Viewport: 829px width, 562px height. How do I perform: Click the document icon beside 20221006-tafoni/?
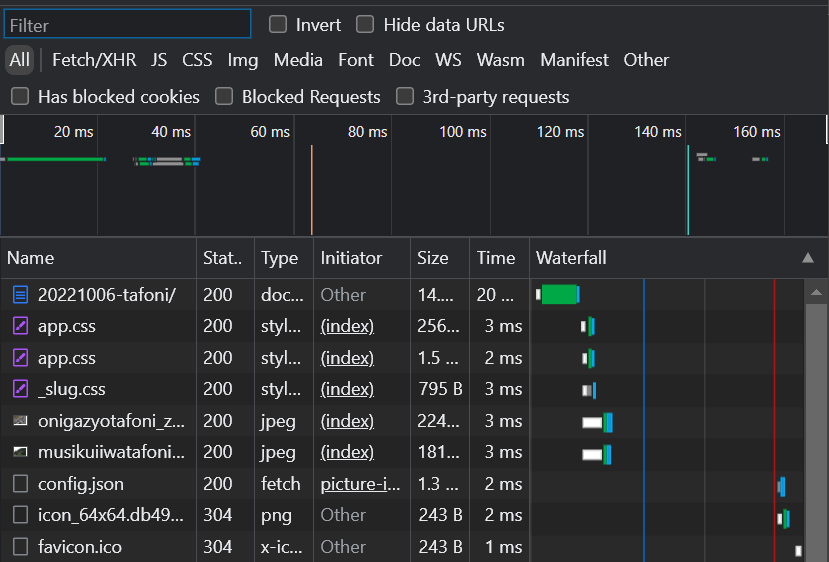20,295
